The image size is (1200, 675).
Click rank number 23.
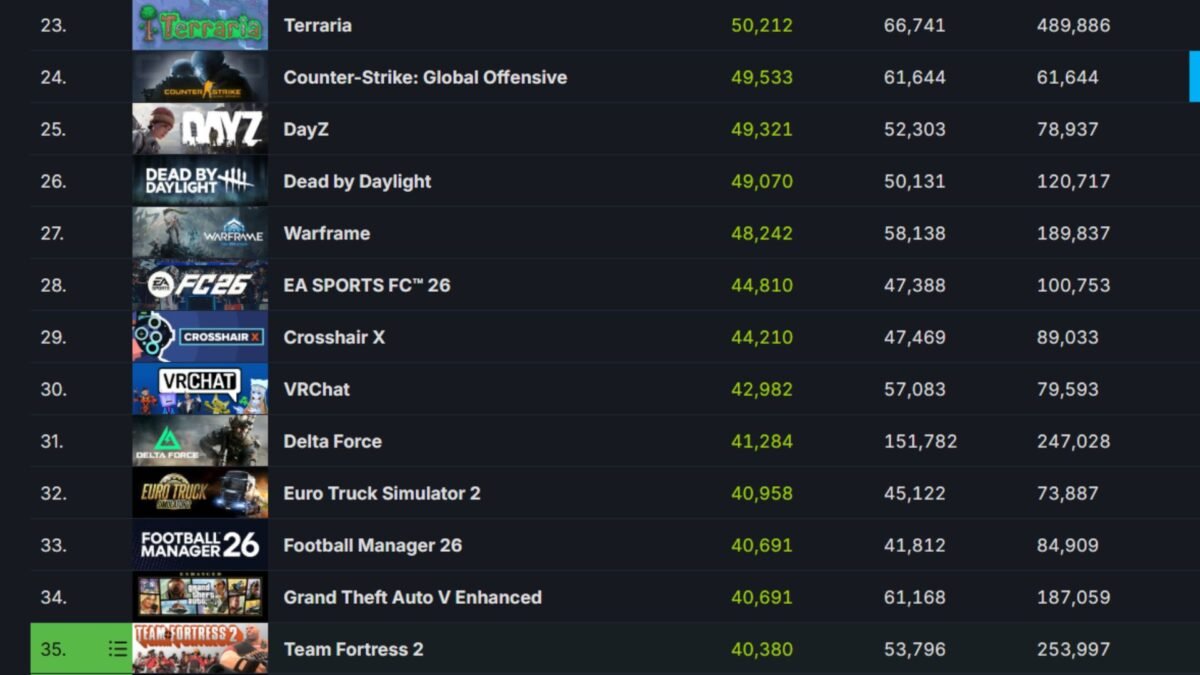53,25
